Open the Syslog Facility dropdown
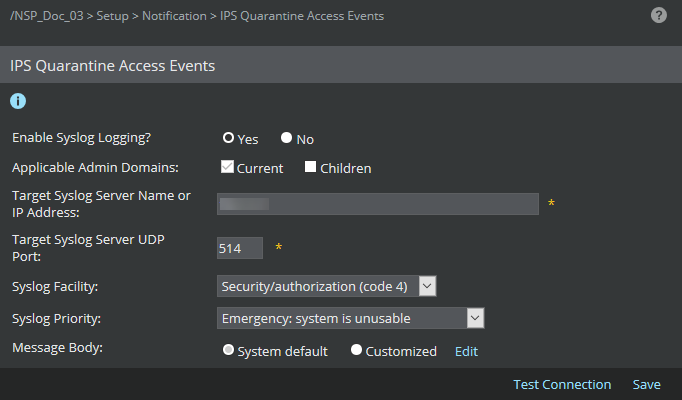The width and height of the screenshot is (682, 400). (x=326, y=287)
